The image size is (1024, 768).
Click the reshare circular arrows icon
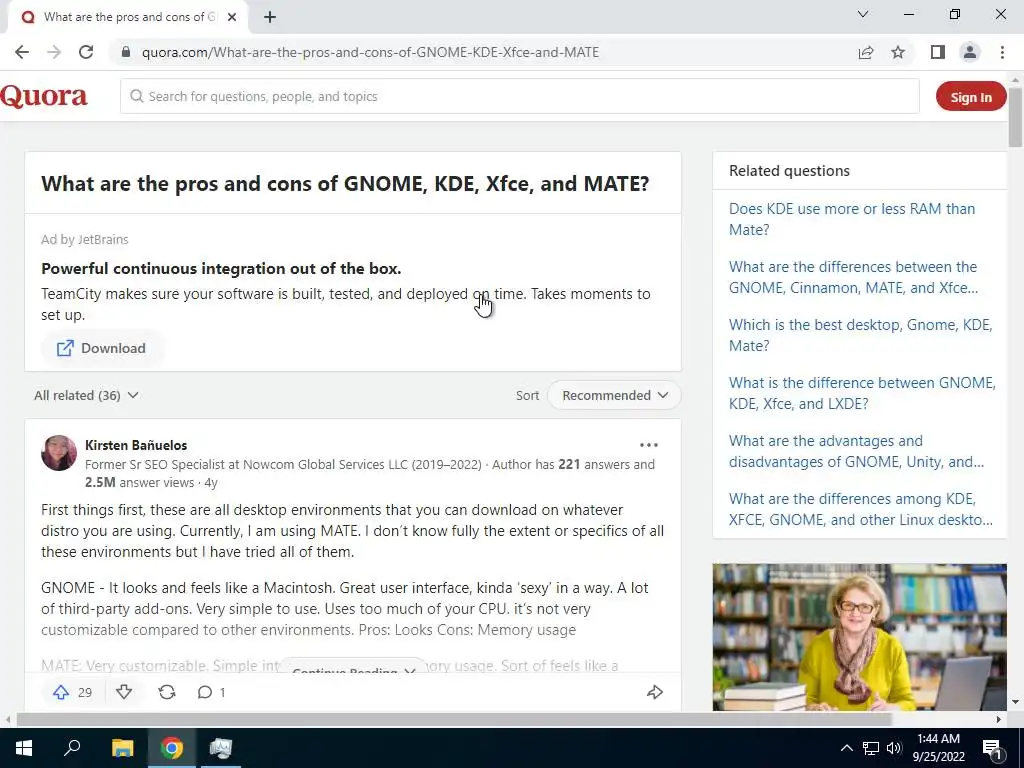pos(167,692)
